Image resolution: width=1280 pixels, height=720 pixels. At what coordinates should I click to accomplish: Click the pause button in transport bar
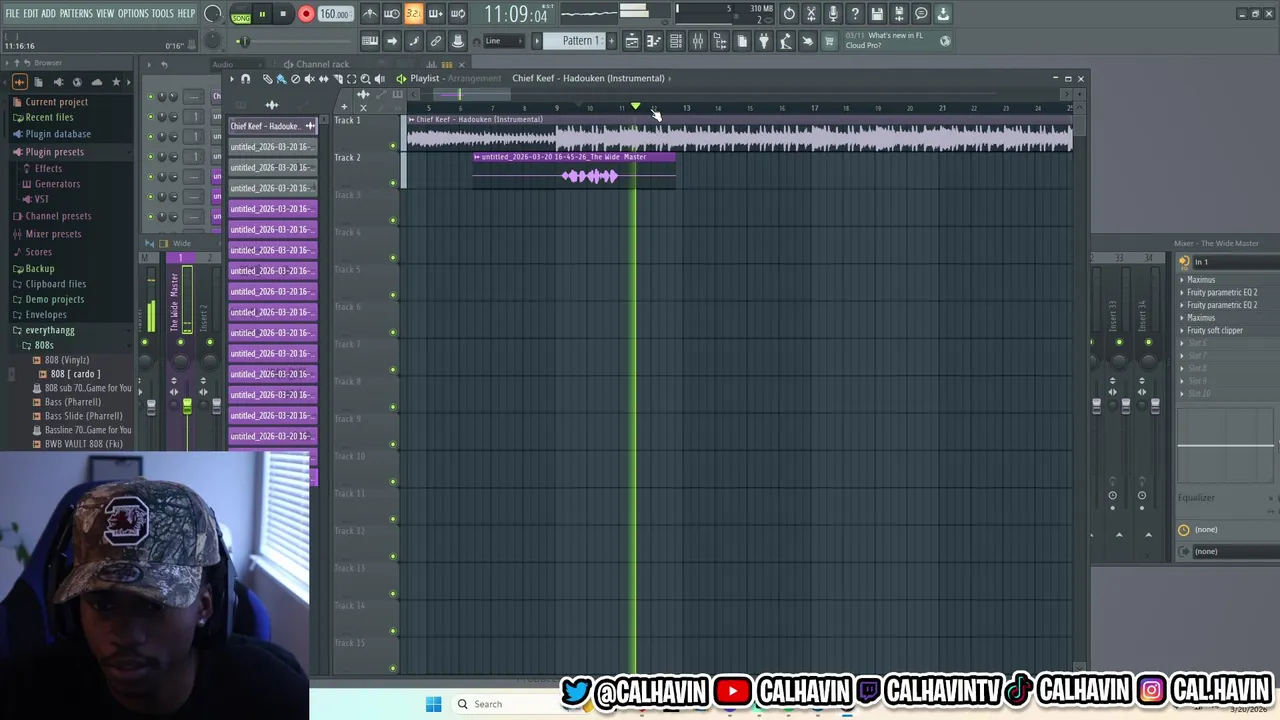pos(262,14)
